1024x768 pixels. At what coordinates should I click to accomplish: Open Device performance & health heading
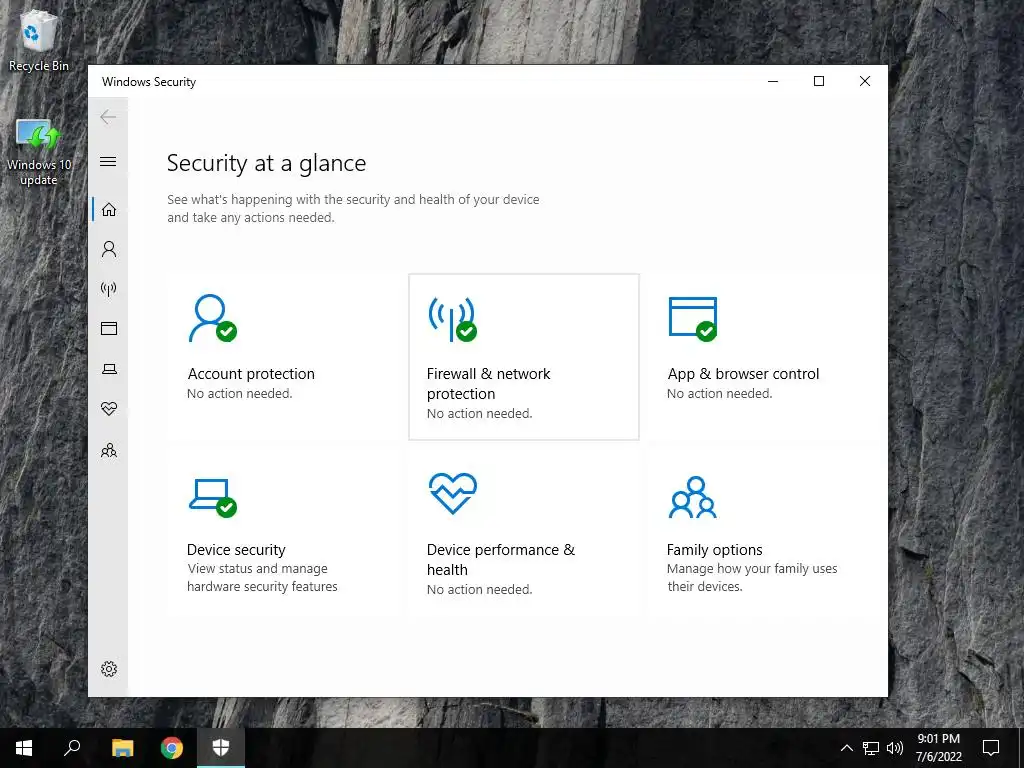pyautogui.click(x=501, y=559)
